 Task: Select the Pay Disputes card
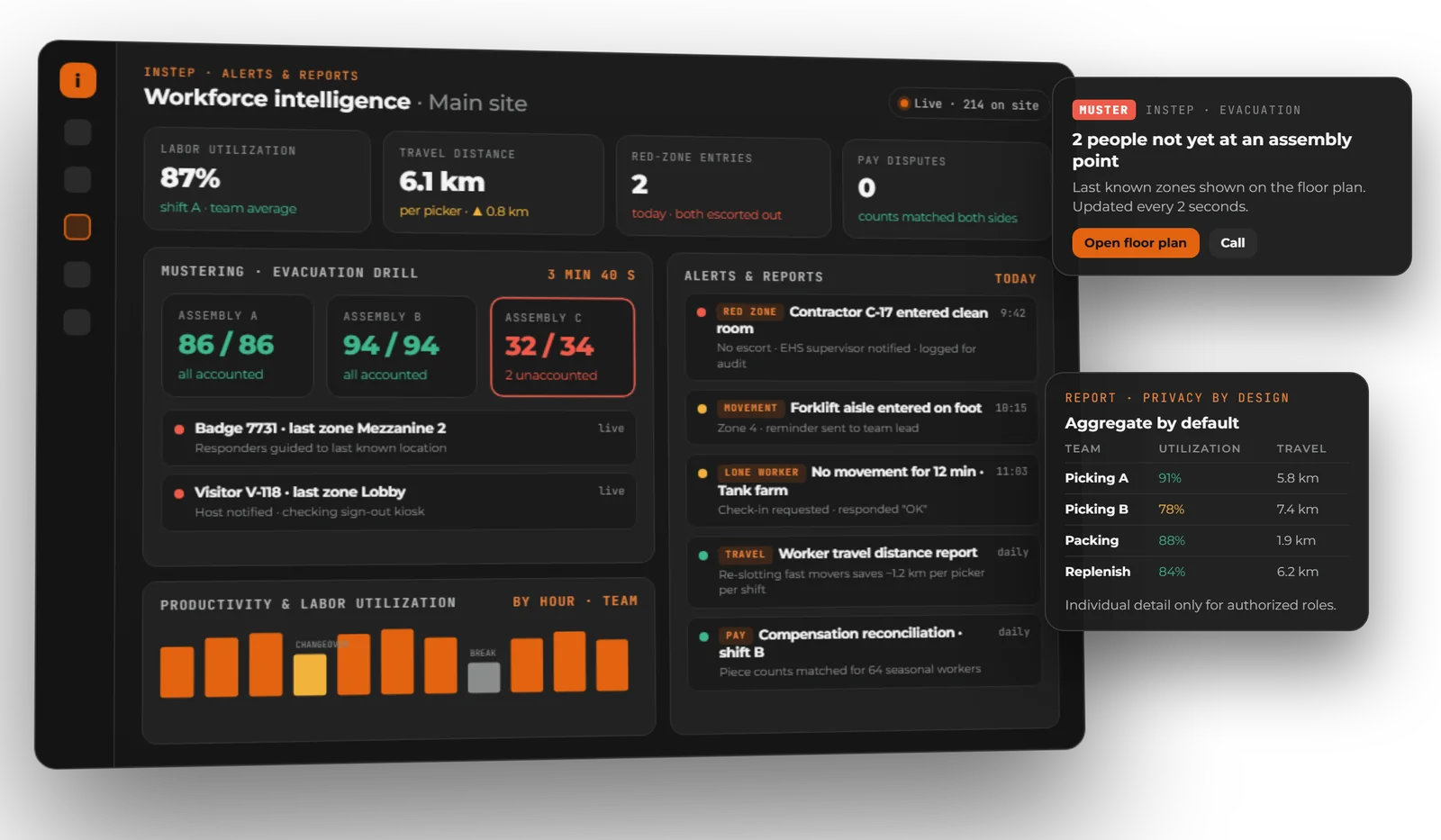pyautogui.click(x=945, y=190)
